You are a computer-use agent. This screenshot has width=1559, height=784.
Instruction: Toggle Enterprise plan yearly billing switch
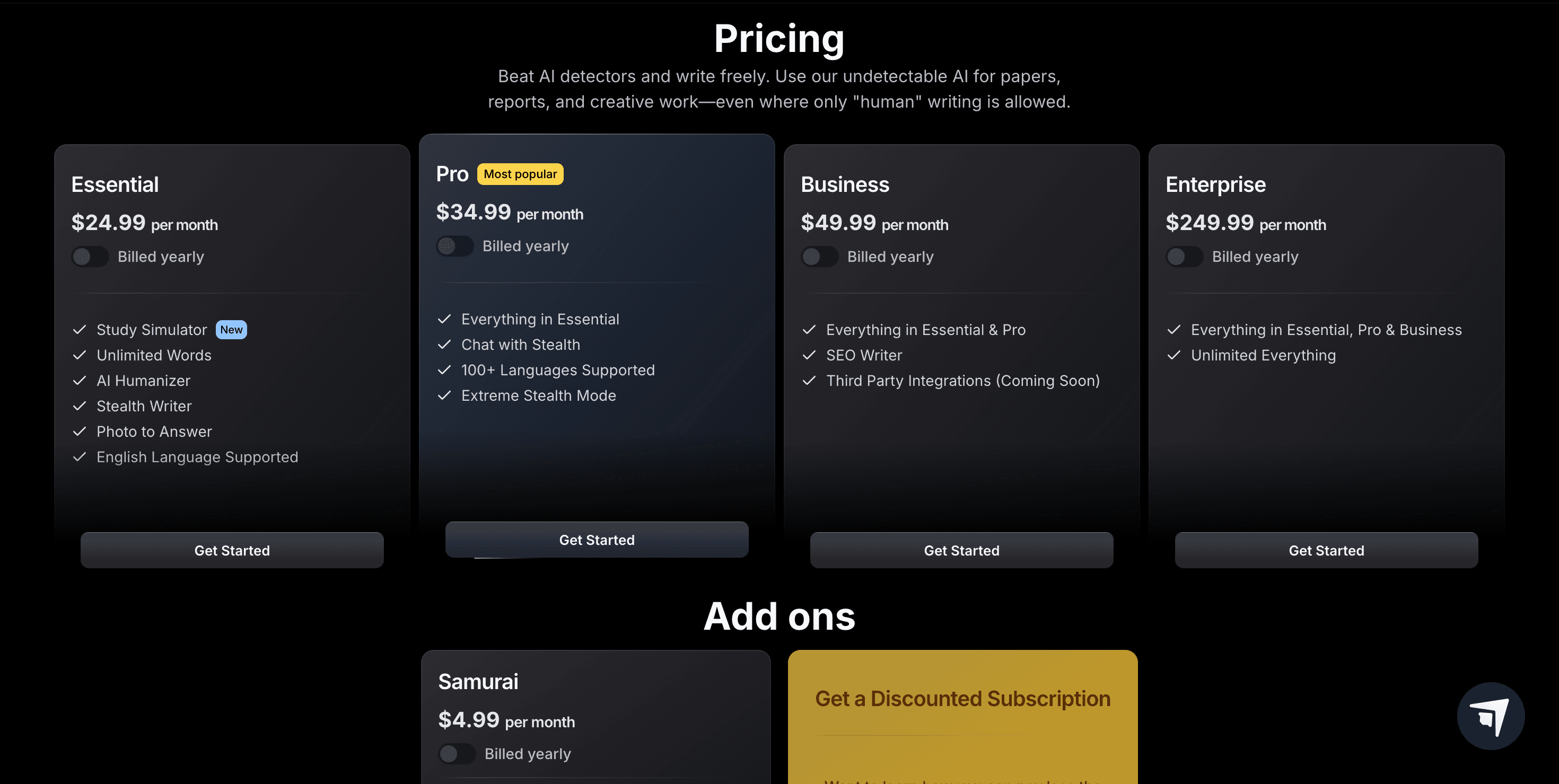(1185, 257)
